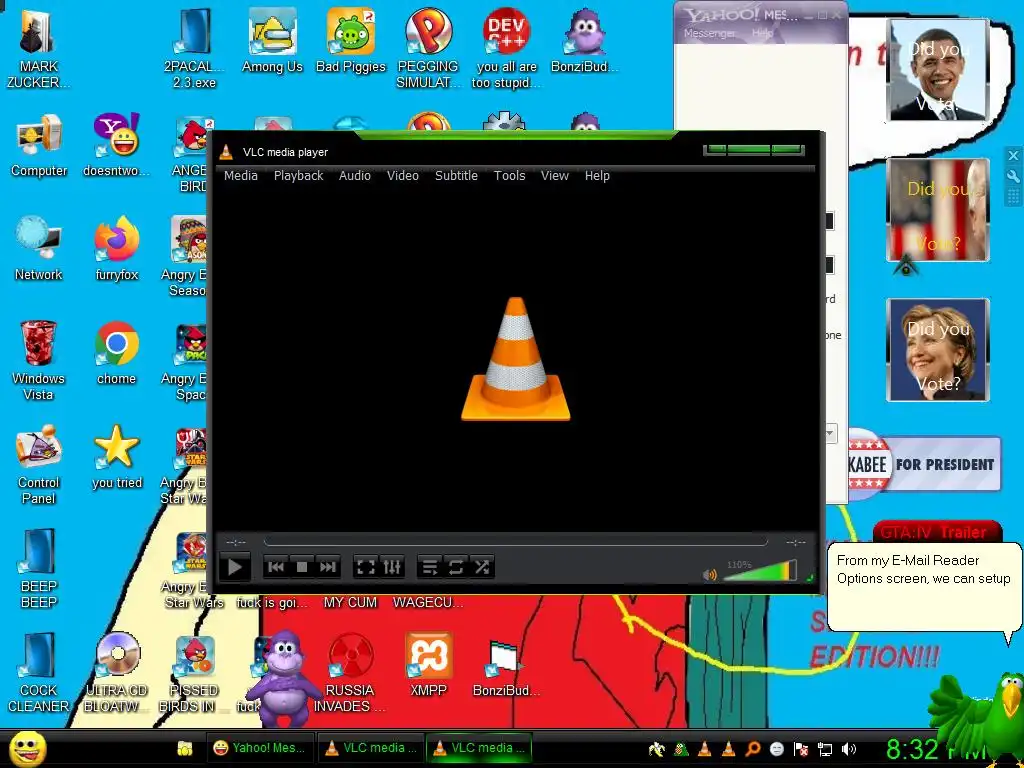Toggle remaining time display right of seek bar
This screenshot has height=768, width=1024.
(x=795, y=542)
